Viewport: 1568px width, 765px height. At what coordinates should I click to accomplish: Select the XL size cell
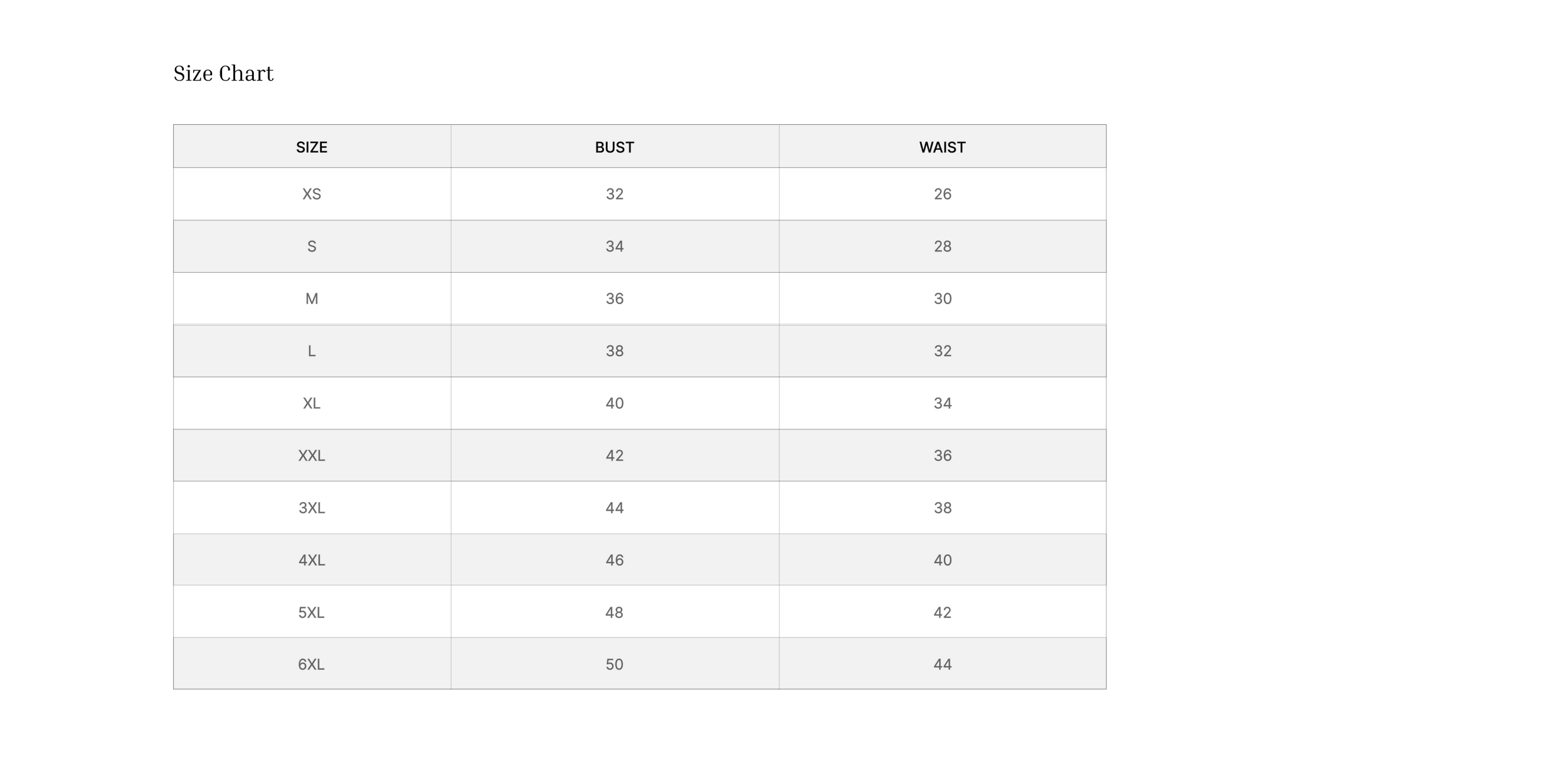click(x=312, y=403)
